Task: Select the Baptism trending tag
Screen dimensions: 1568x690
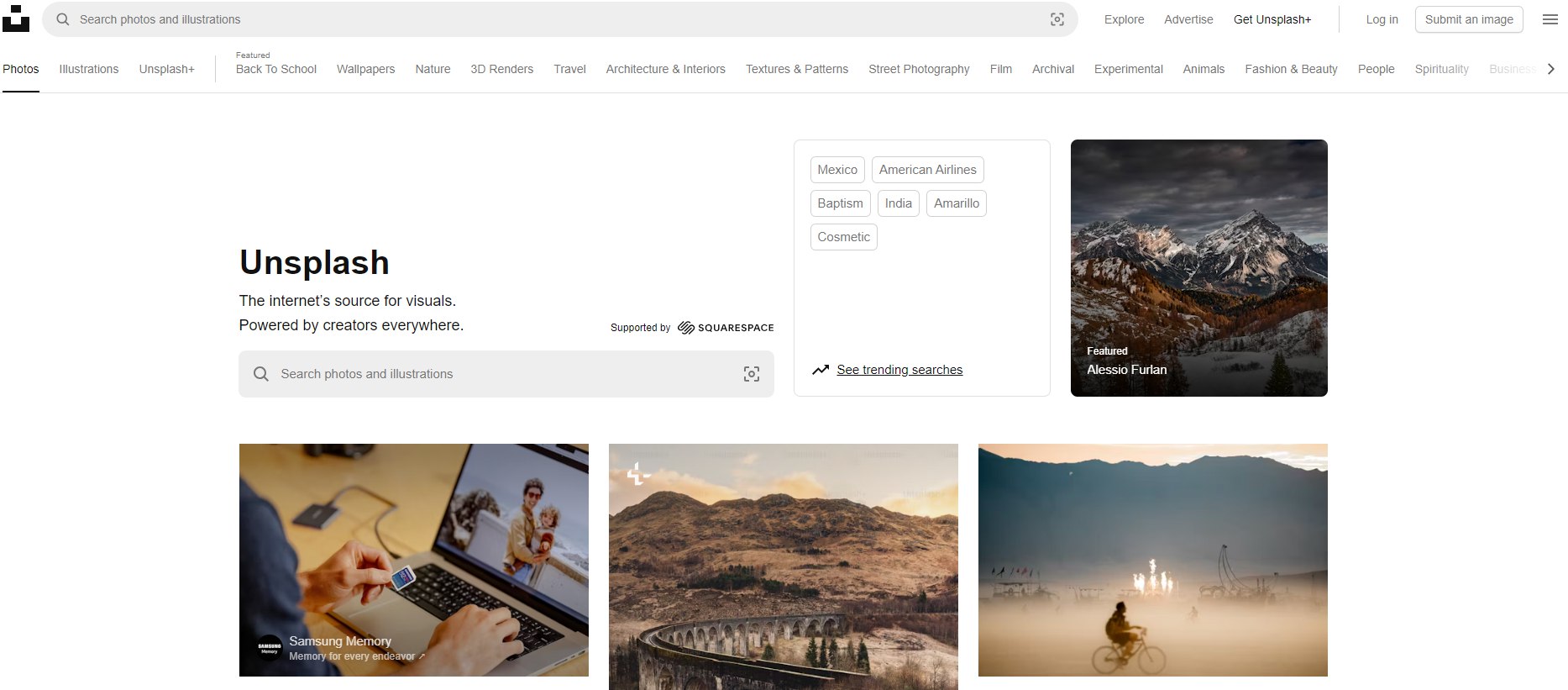Action: point(840,203)
